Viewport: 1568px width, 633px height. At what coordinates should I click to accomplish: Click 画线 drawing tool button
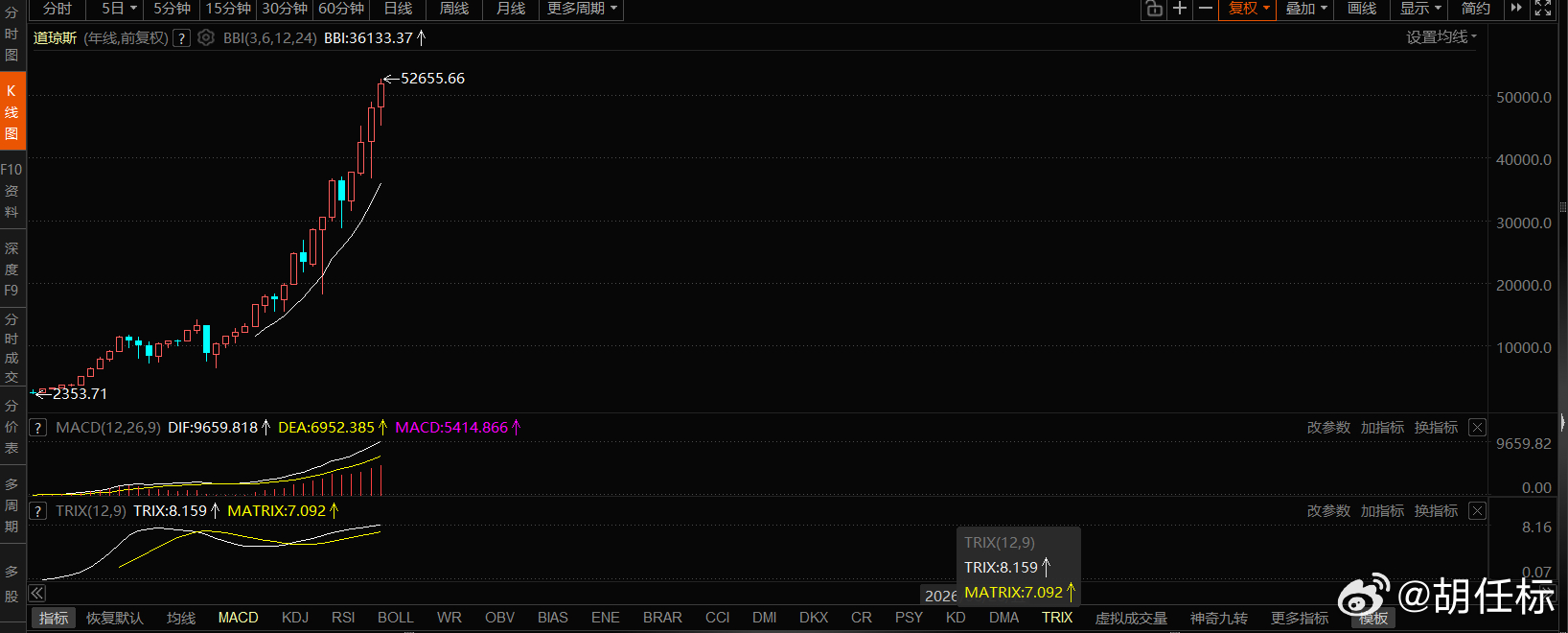(1362, 9)
